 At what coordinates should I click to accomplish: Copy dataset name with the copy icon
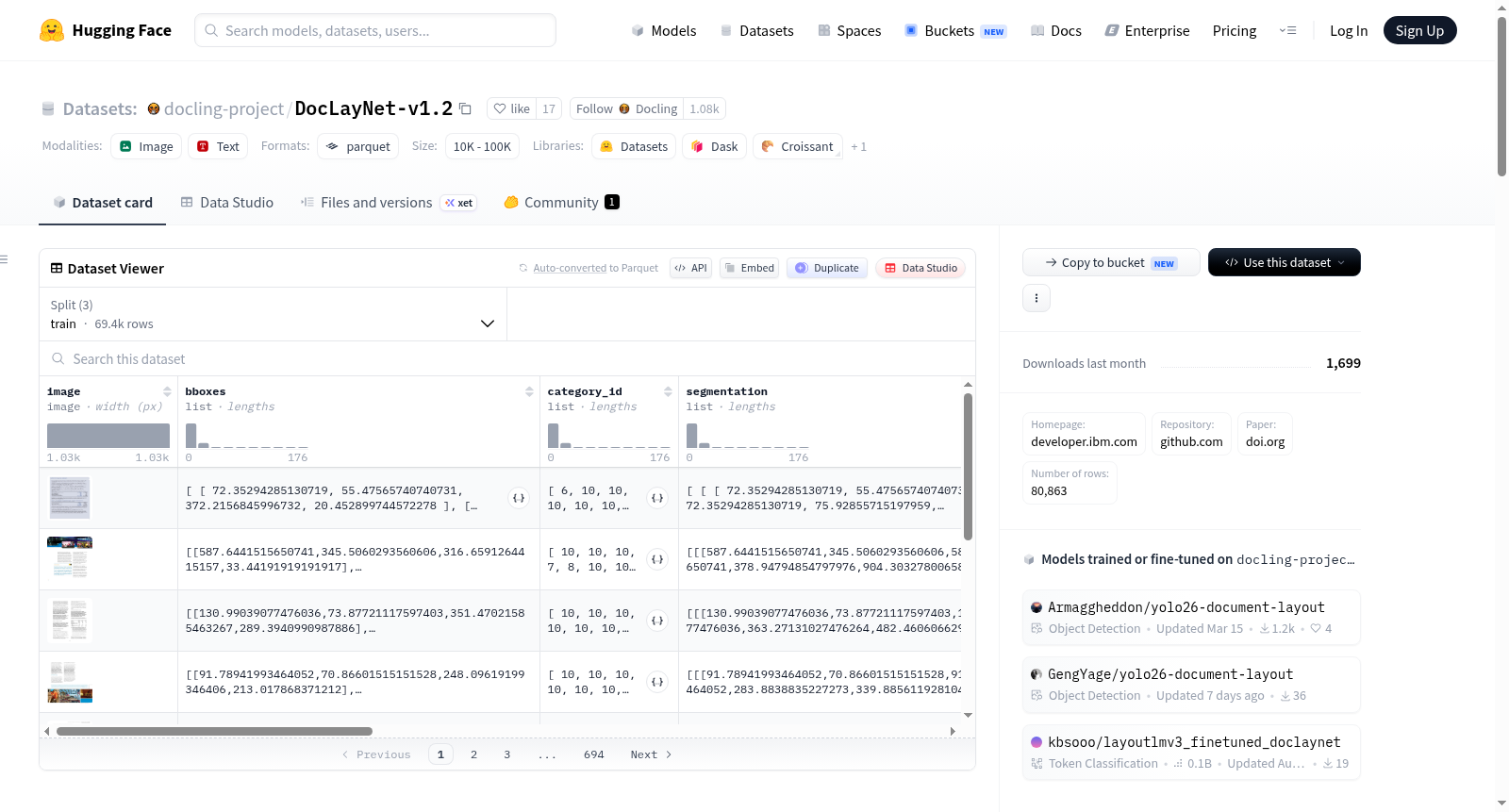pyautogui.click(x=465, y=108)
